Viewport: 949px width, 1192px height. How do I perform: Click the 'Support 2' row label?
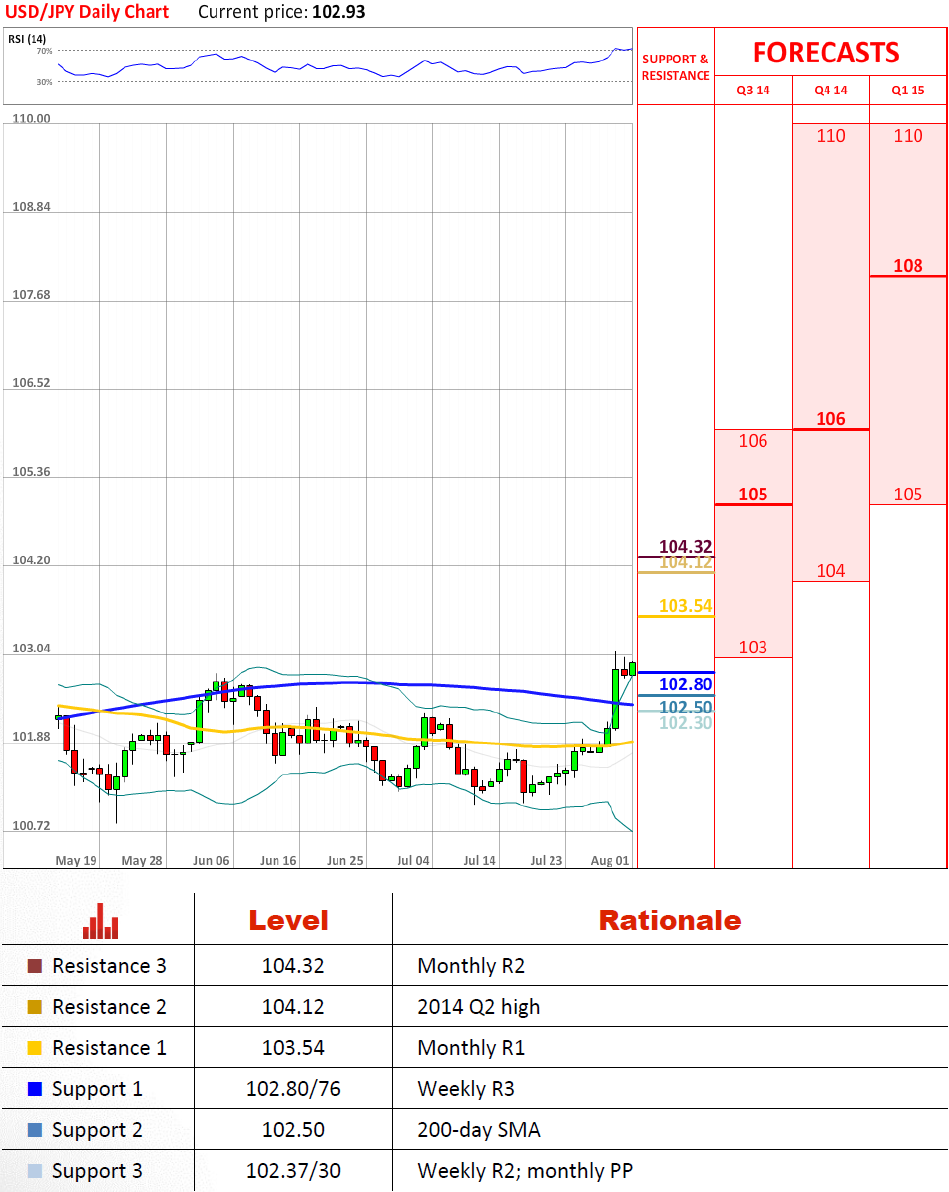click(97, 1130)
